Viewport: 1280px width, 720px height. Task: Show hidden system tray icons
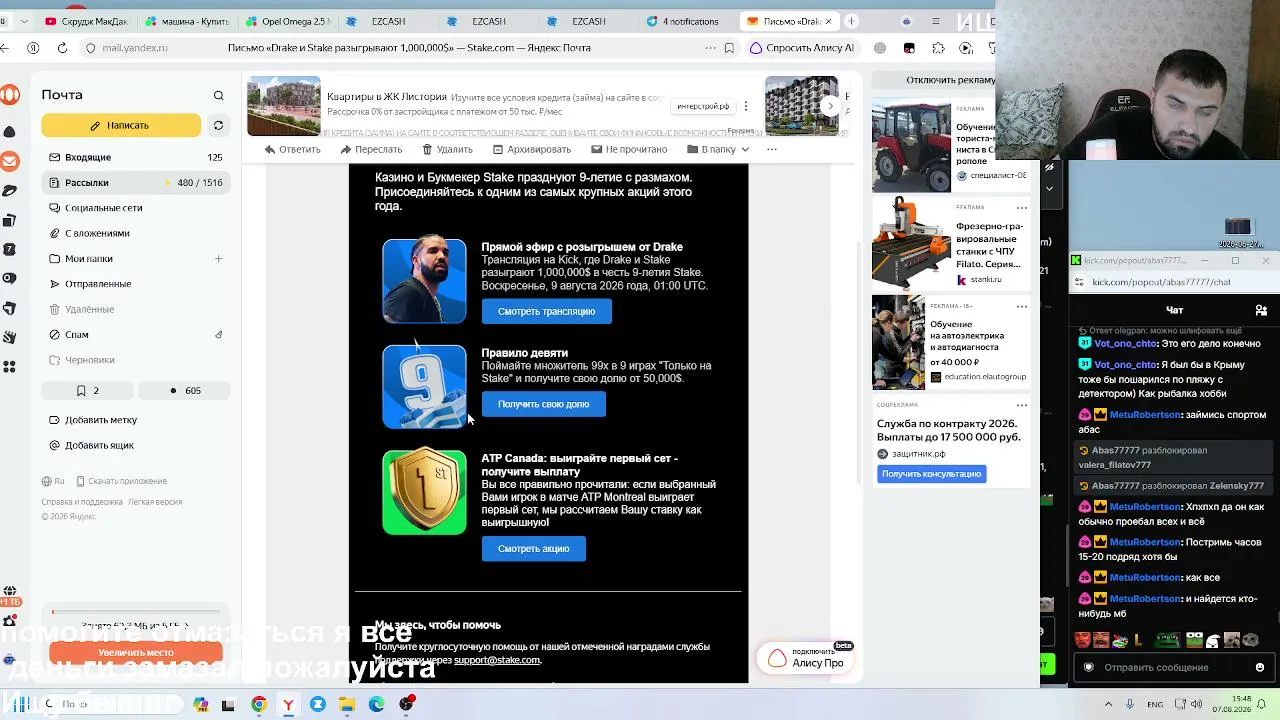click(1111, 704)
